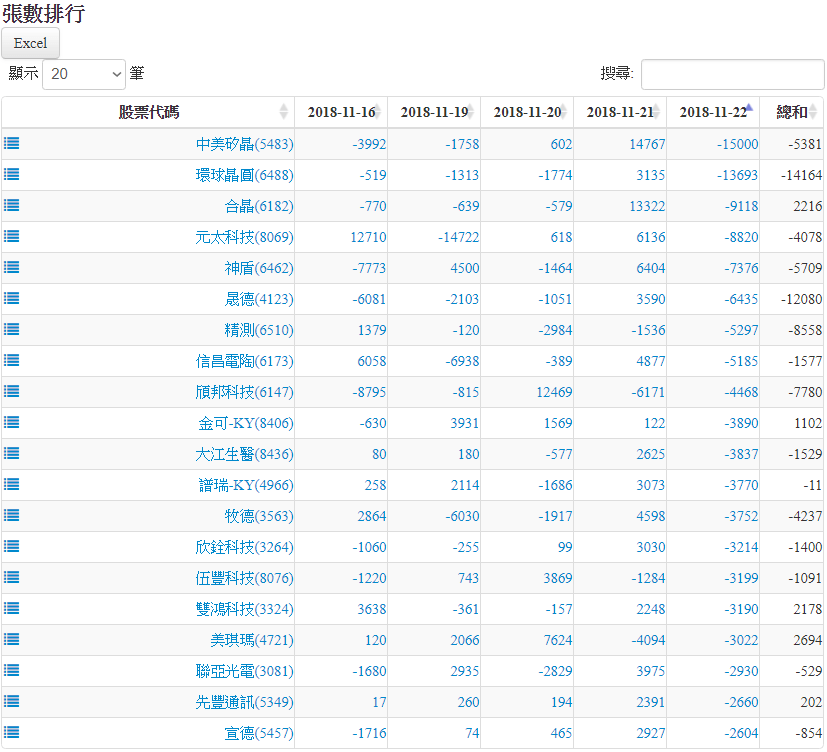Click the 14767 value for 中美矽晶
This screenshot has height=752, width=827.
point(647,144)
